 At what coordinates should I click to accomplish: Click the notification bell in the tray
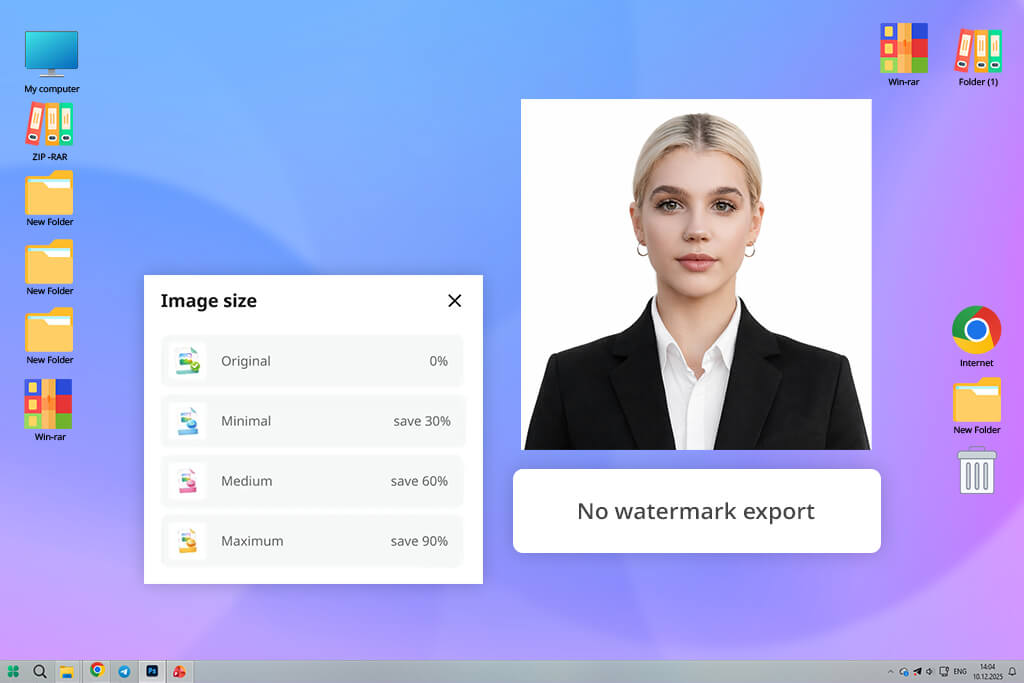(x=1012, y=671)
